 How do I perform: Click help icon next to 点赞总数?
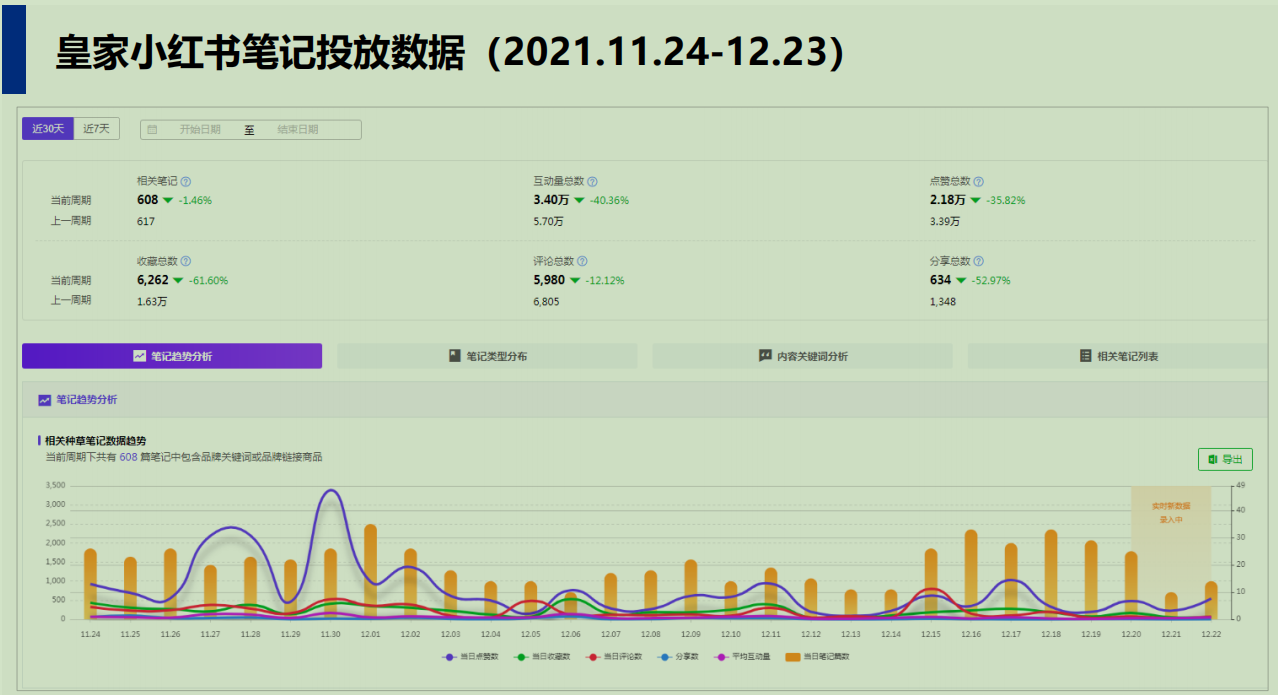[x=978, y=182]
